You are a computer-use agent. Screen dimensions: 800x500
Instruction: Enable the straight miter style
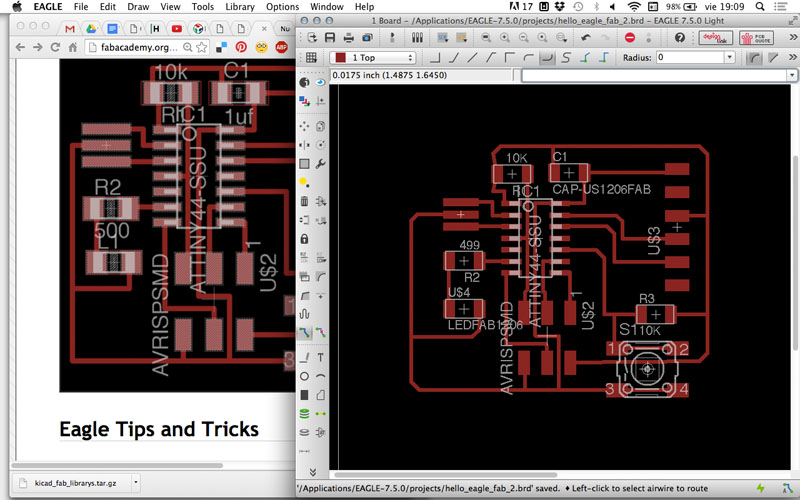click(773, 58)
